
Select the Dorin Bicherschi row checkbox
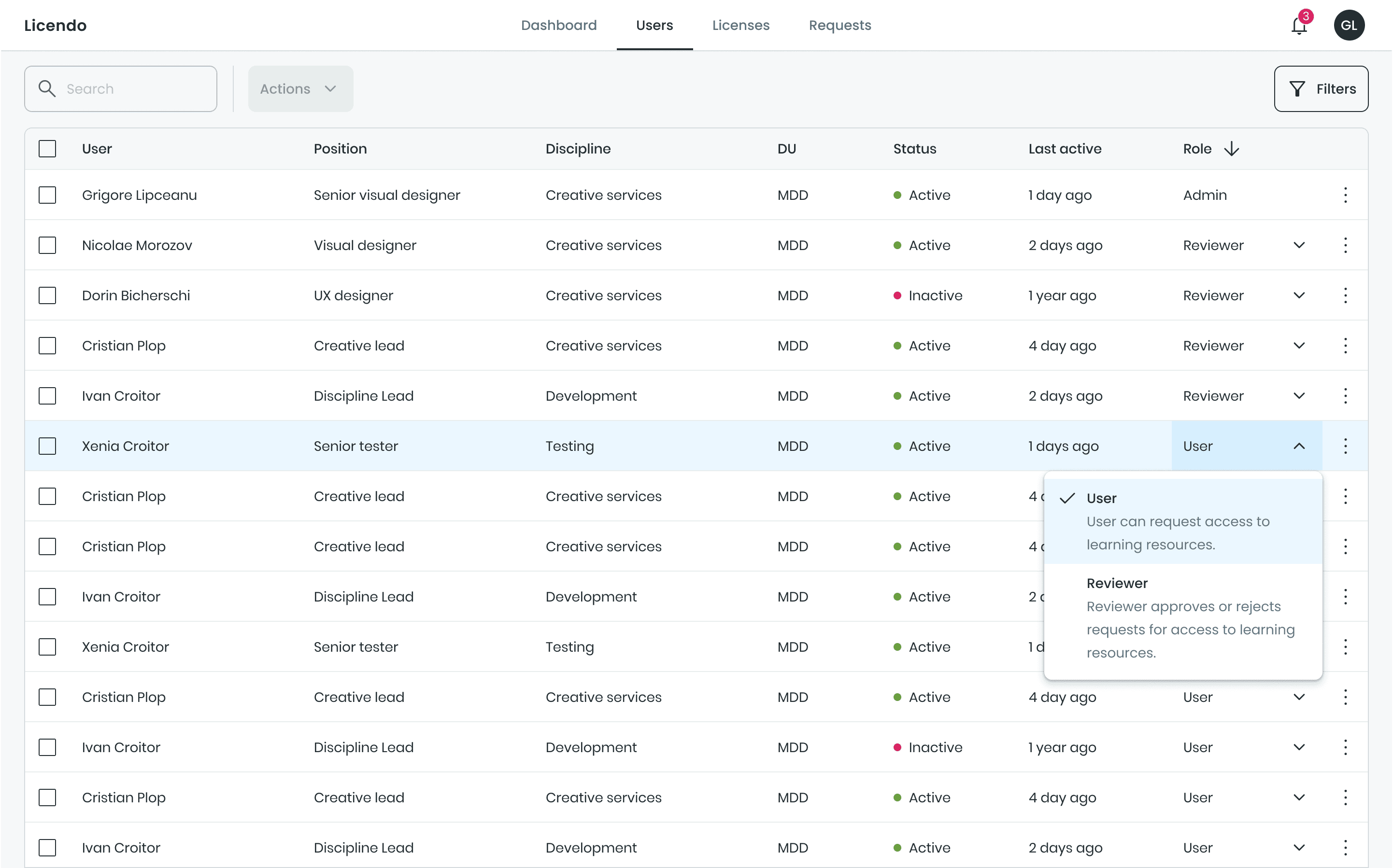click(47, 295)
